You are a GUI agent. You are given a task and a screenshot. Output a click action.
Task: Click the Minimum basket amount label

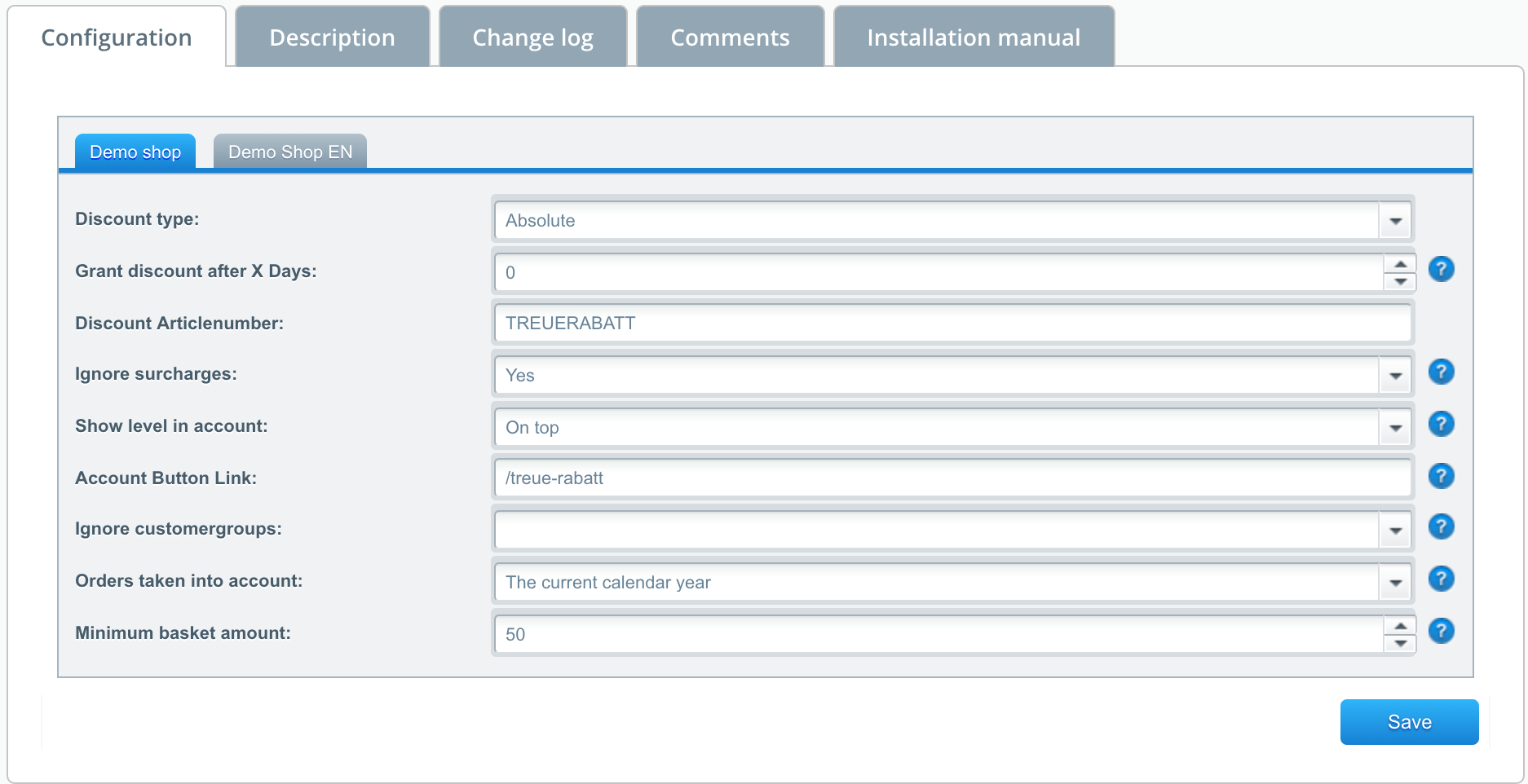tap(183, 633)
